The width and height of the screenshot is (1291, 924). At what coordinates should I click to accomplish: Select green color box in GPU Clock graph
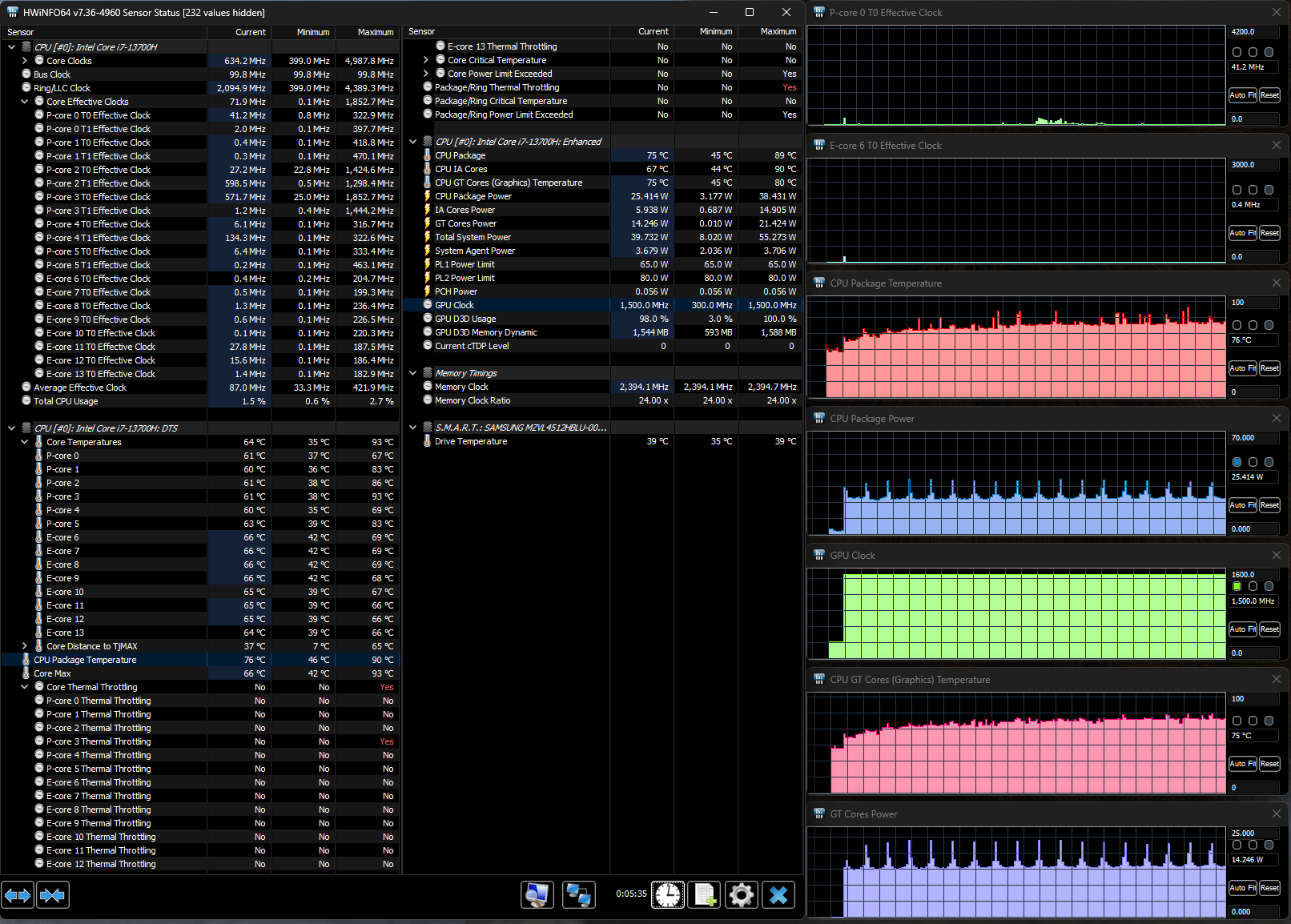tap(1237, 586)
